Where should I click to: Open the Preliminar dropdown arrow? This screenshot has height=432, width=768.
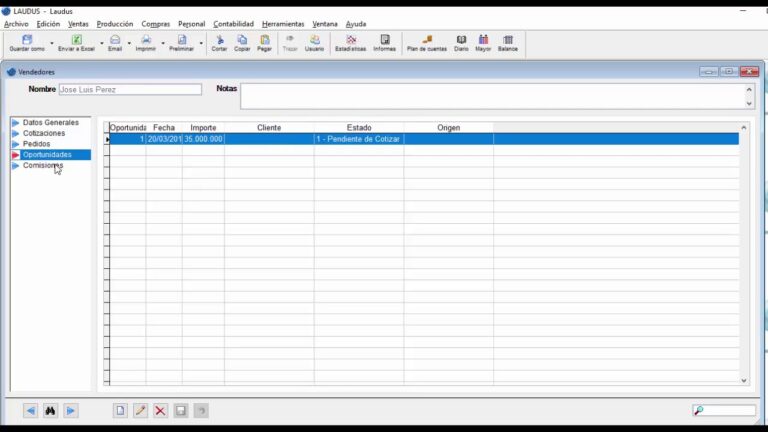(x=201, y=43)
